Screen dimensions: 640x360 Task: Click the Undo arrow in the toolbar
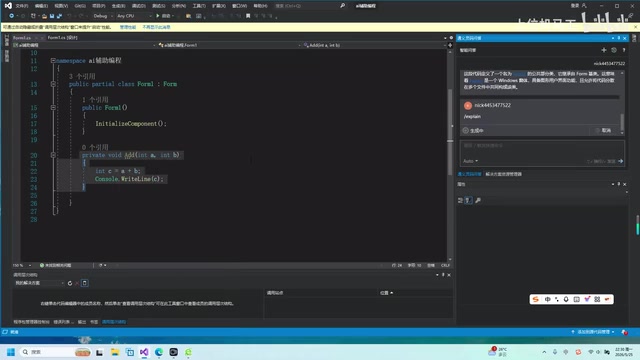point(69,16)
